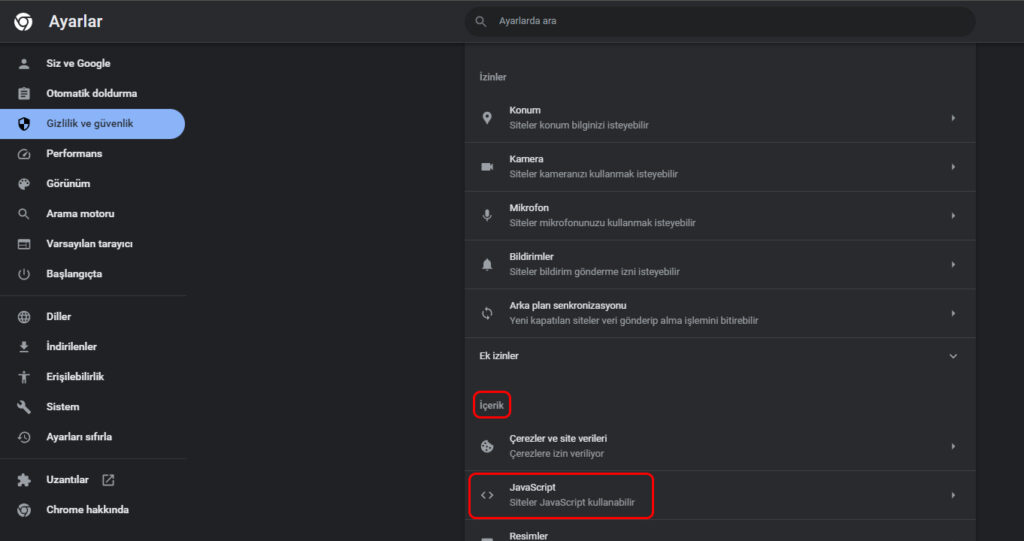
Task: Click the Chrome logo next to Ayarlar
Action: coord(24,22)
